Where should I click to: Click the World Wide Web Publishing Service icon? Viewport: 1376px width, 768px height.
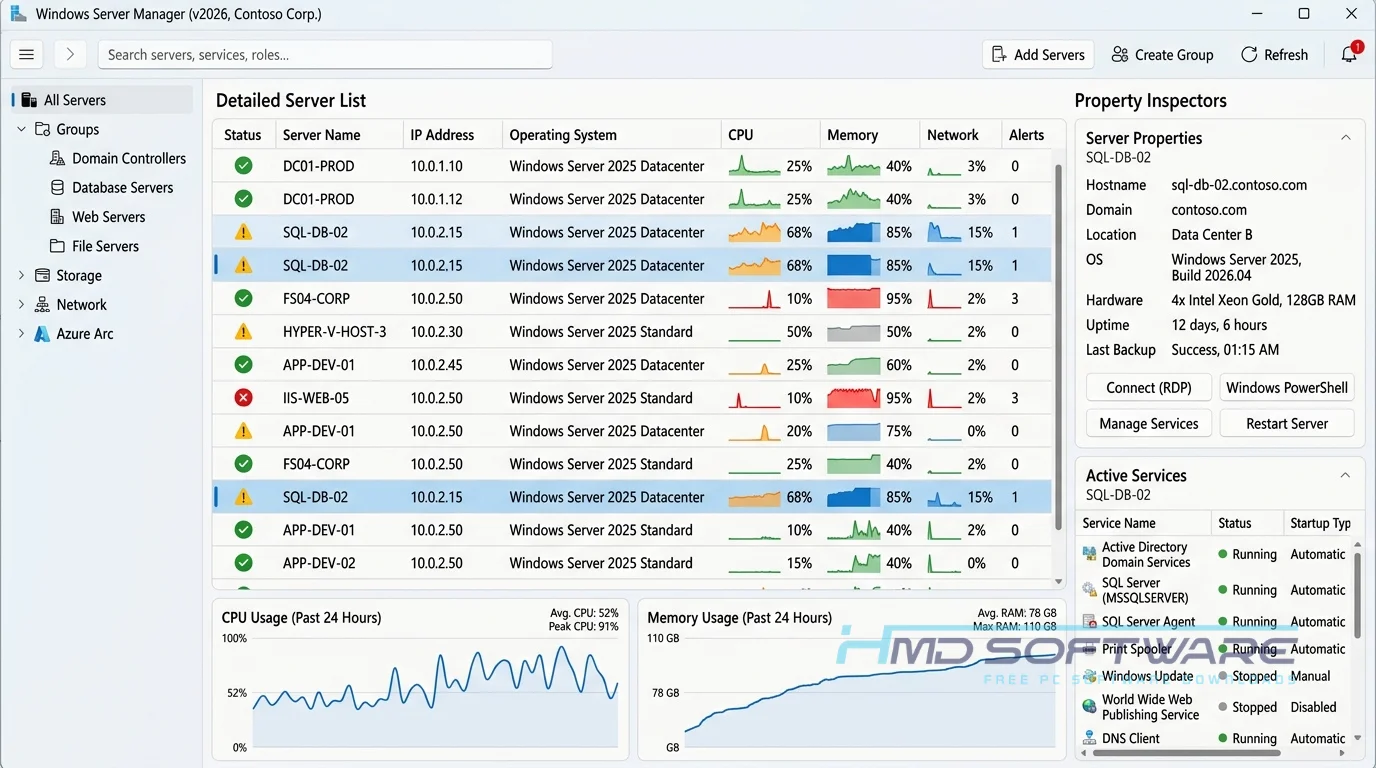point(1090,707)
